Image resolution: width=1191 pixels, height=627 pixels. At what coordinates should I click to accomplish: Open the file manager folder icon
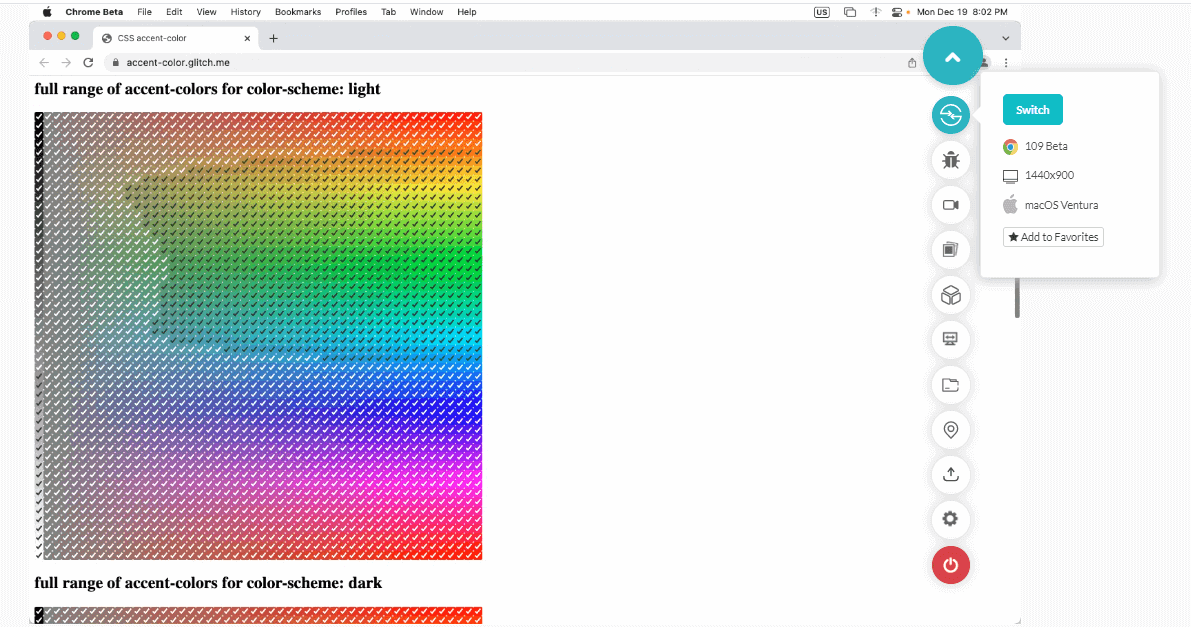(x=950, y=385)
